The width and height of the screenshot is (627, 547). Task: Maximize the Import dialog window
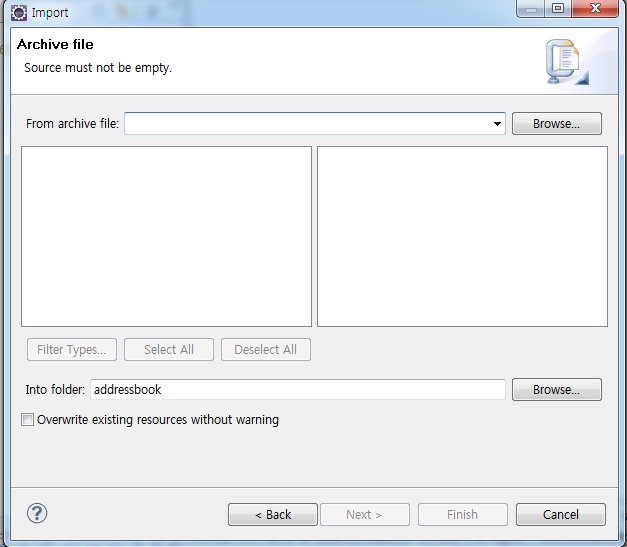pyautogui.click(x=557, y=9)
